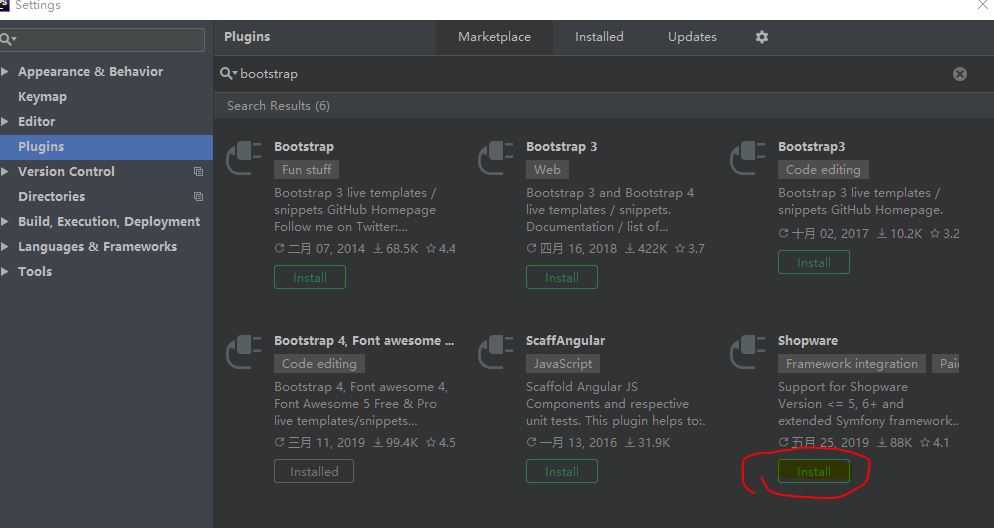Expand the Version Control section
The image size is (994, 528).
(x=4, y=172)
